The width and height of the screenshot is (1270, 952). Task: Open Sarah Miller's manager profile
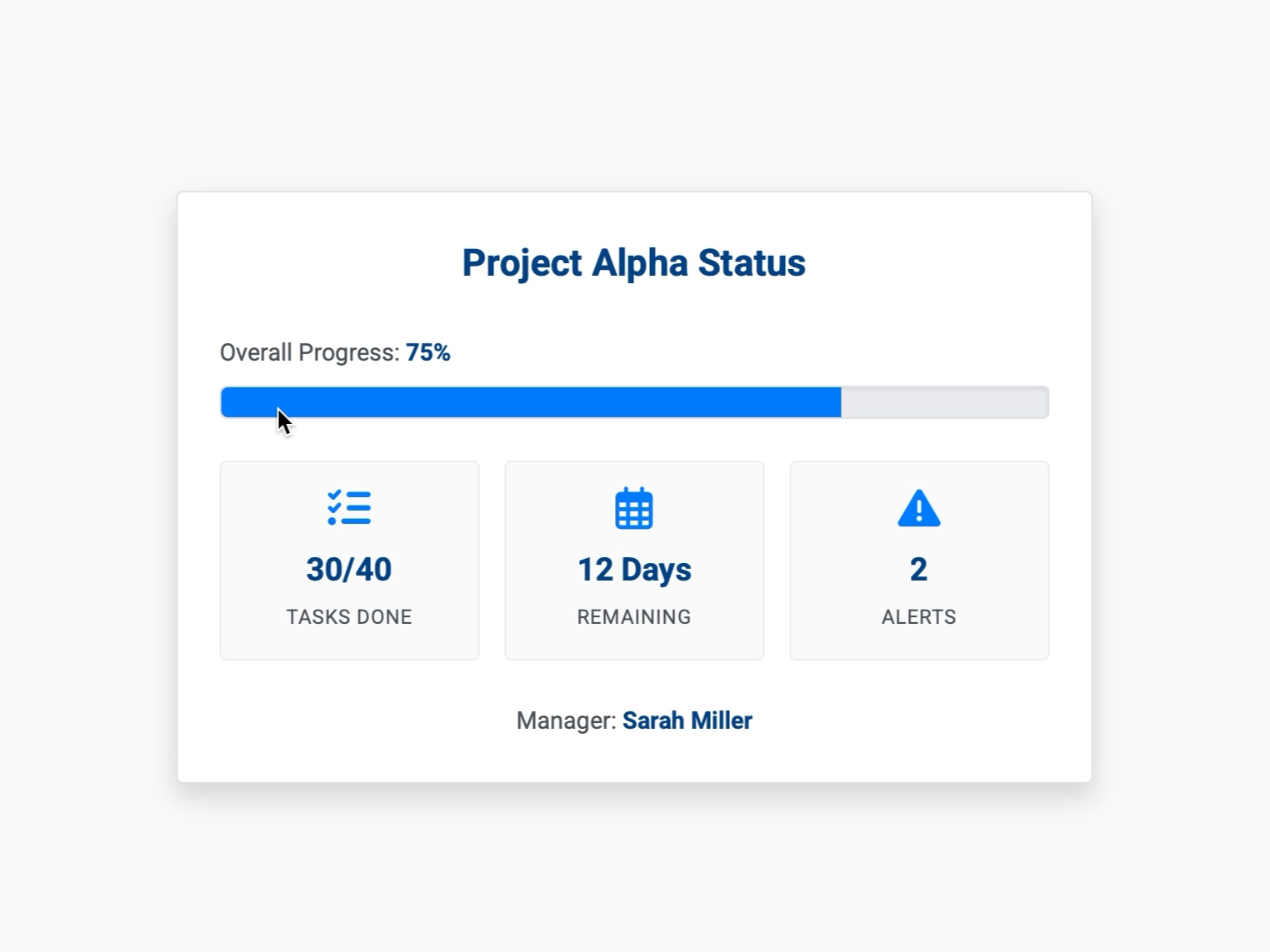tap(687, 720)
